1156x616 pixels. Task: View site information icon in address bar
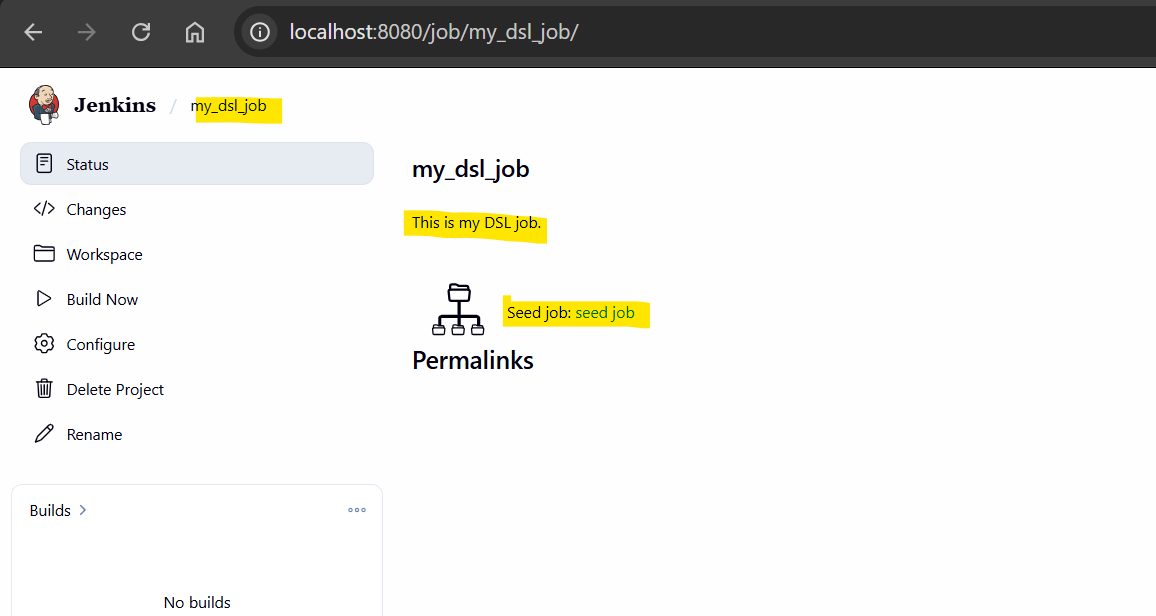tap(260, 32)
